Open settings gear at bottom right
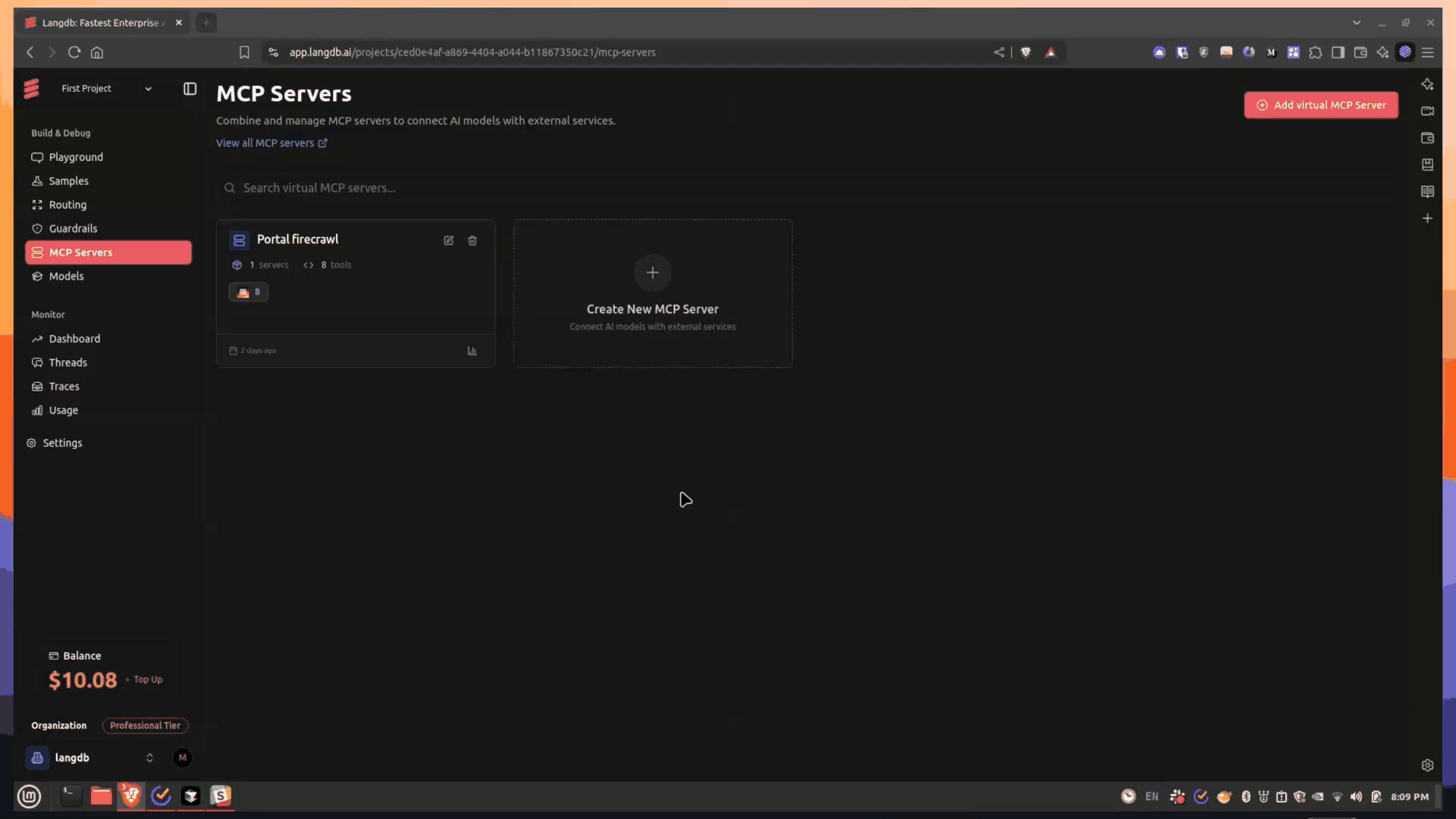 (1427, 765)
